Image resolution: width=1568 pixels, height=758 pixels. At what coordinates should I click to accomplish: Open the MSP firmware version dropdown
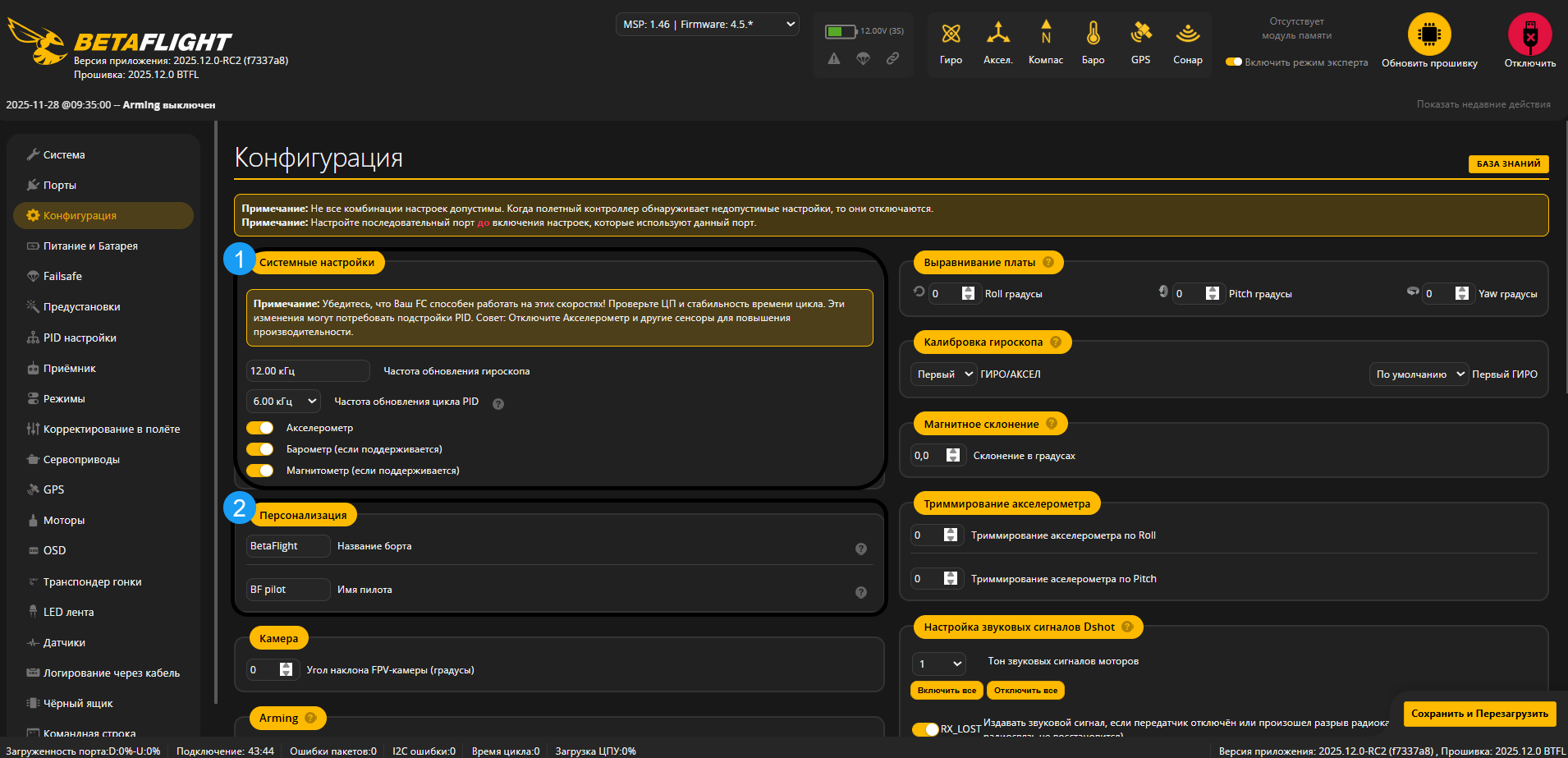click(707, 24)
